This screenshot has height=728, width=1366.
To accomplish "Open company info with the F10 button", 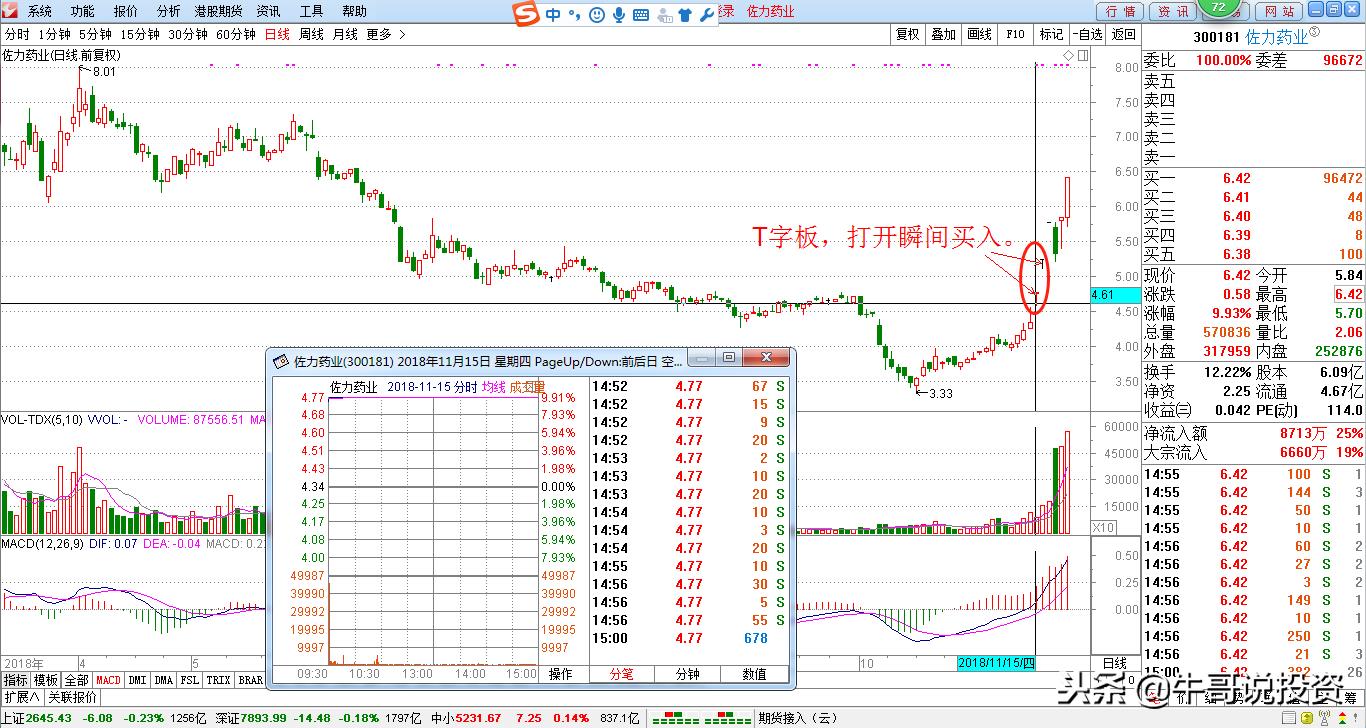I will pyautogui.click(x=1015, y=33).
